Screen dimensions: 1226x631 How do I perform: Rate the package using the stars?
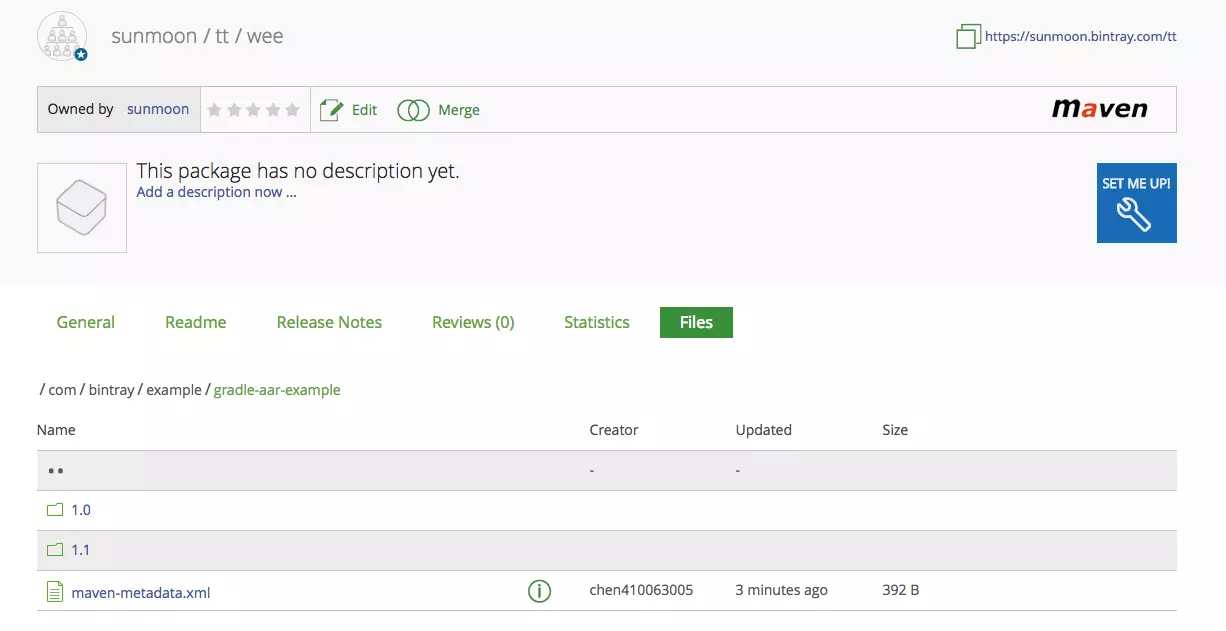click(254, 110)
